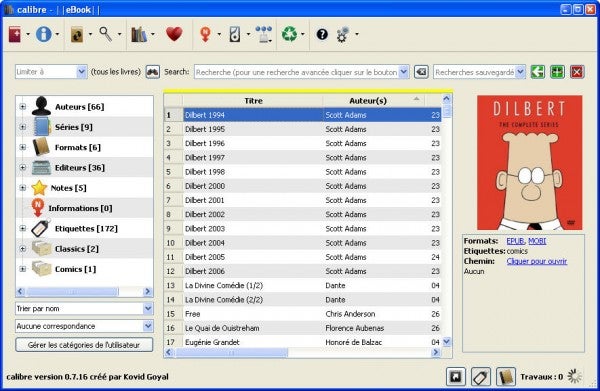
Task: Expand the Auteurs [66] category
Action: pyautogui.click(x=23, y=107)
